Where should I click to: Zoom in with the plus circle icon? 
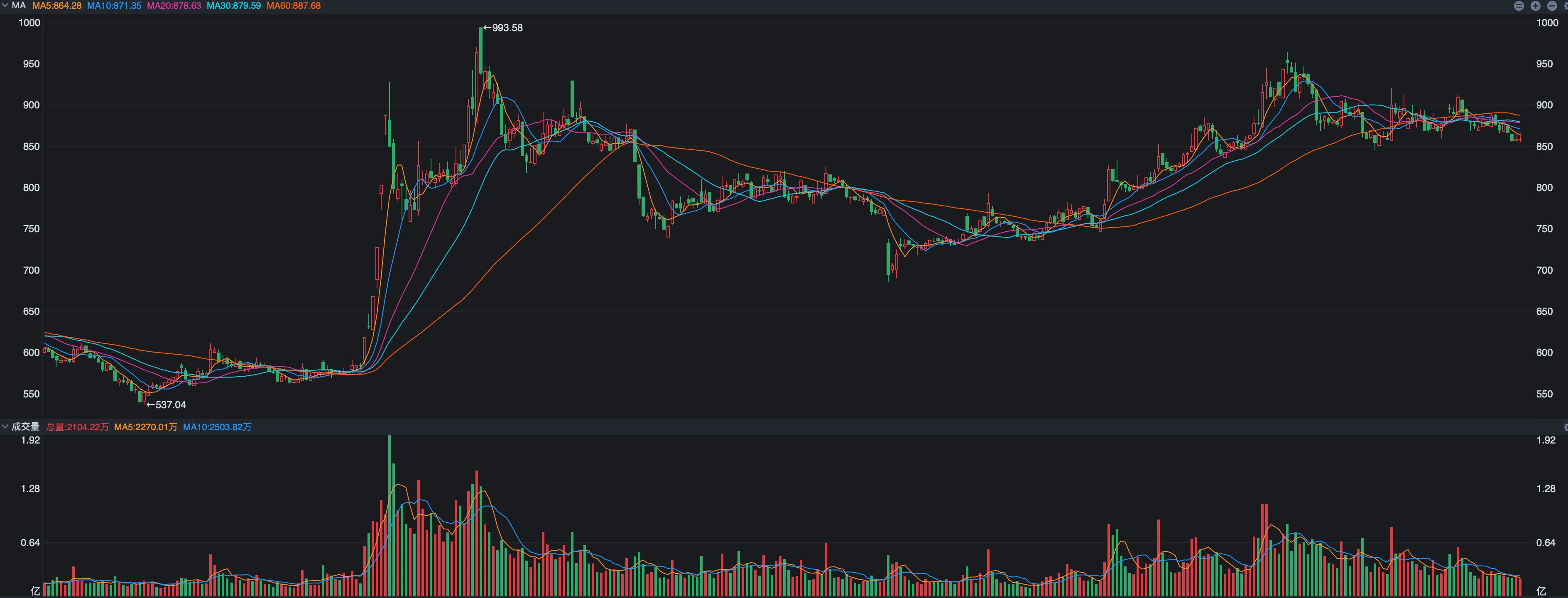pyautogui.click(x=1535, y=5)
